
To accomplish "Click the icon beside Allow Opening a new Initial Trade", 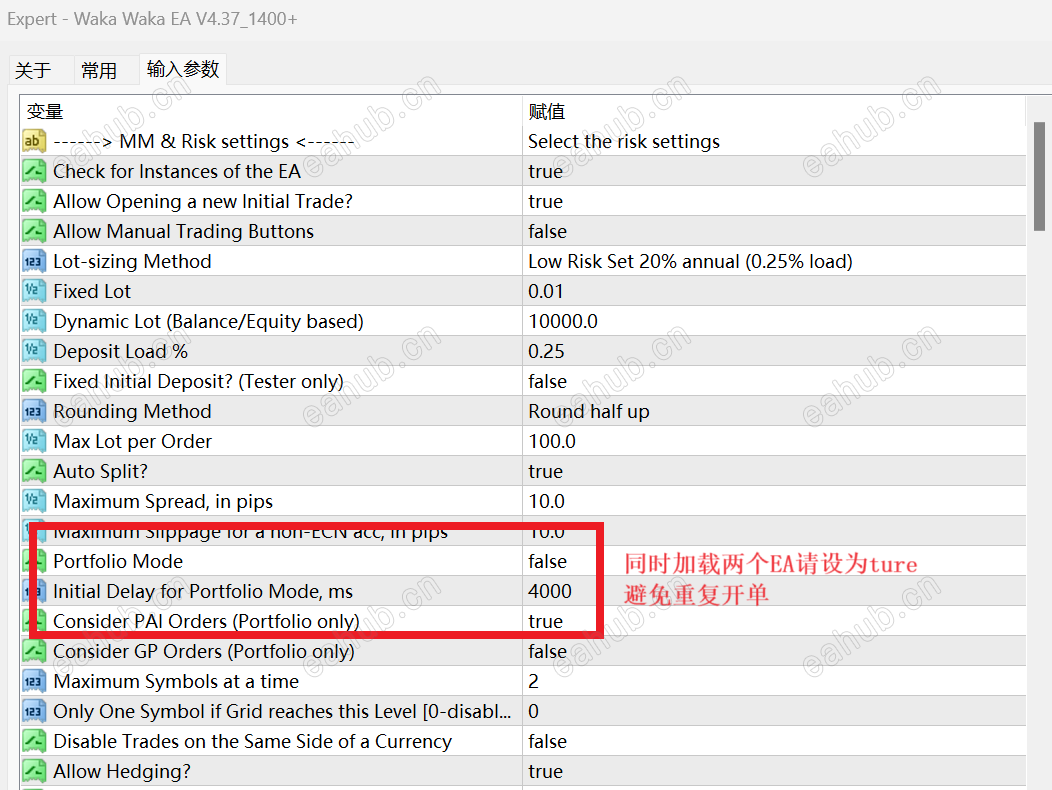I will [34, 201].
